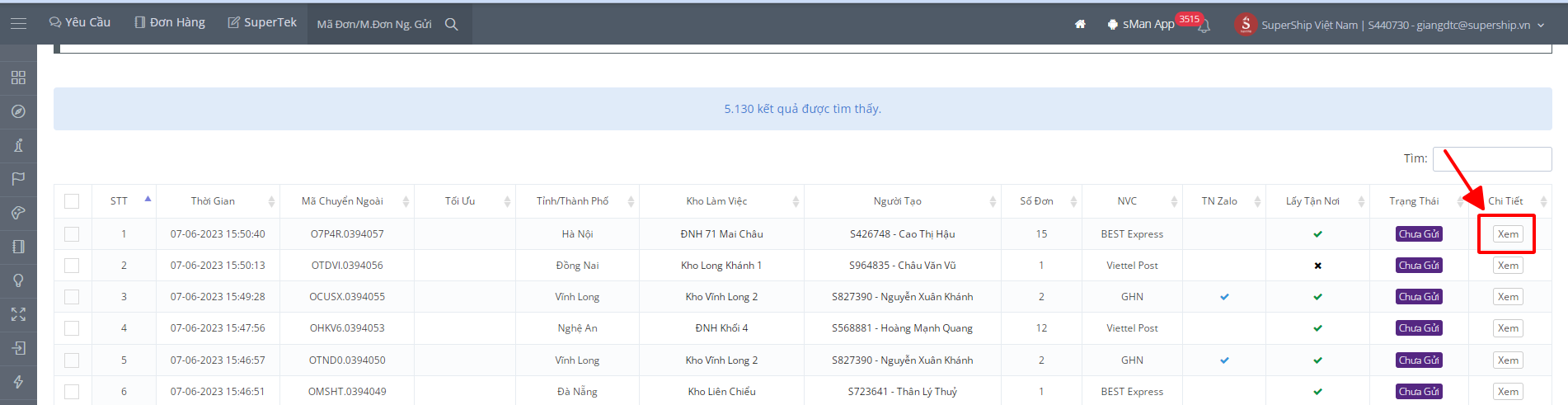The height and width of the screenshot is (405, 1568).
Task: Open the notification bell with 3515 badge
Action: pos(1204,26)
